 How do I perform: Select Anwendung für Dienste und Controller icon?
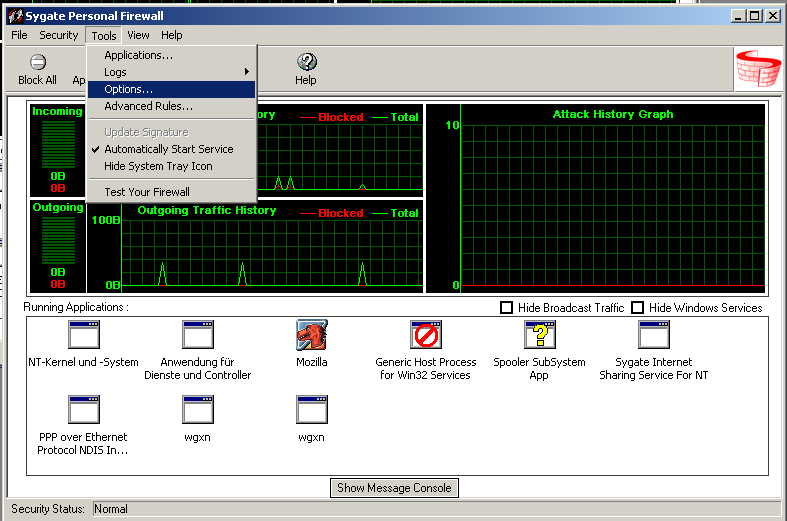click(198, 335)
